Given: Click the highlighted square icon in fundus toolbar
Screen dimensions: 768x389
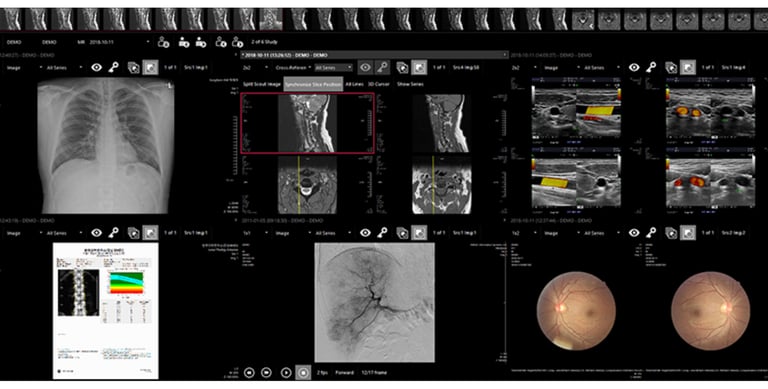Looking at the screenshot, I should click(688, 233).
